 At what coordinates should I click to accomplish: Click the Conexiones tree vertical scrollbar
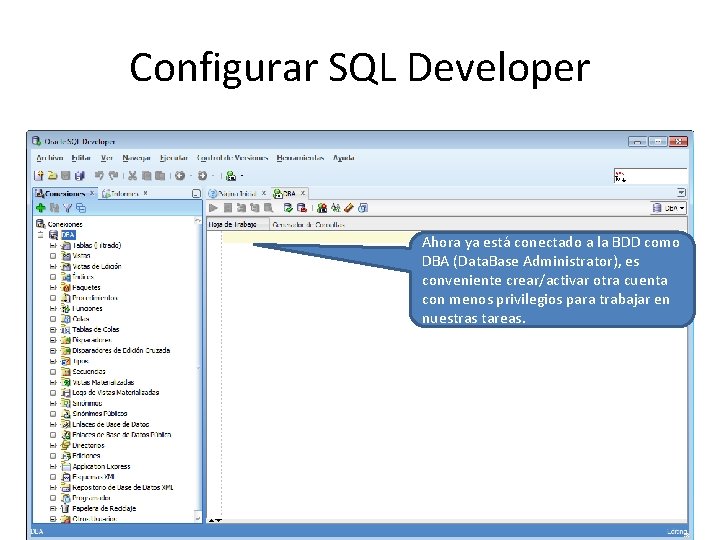tap(198, 370)
